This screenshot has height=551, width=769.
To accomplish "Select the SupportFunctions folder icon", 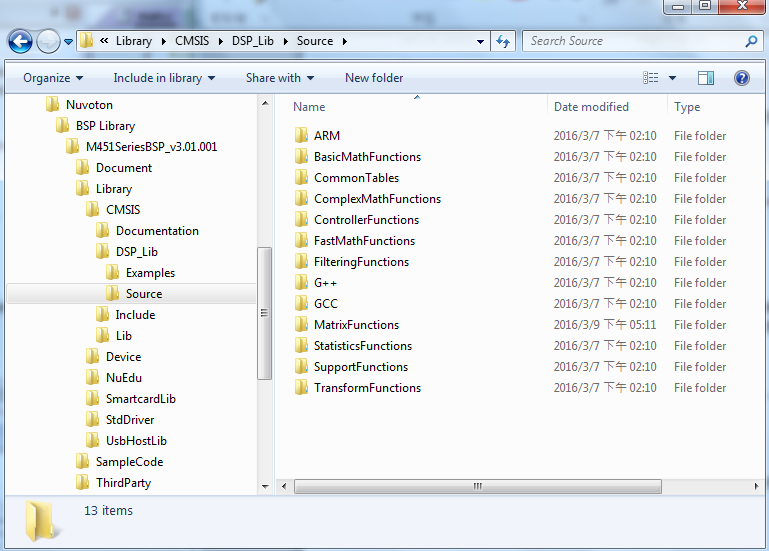I will coord(301,367).
